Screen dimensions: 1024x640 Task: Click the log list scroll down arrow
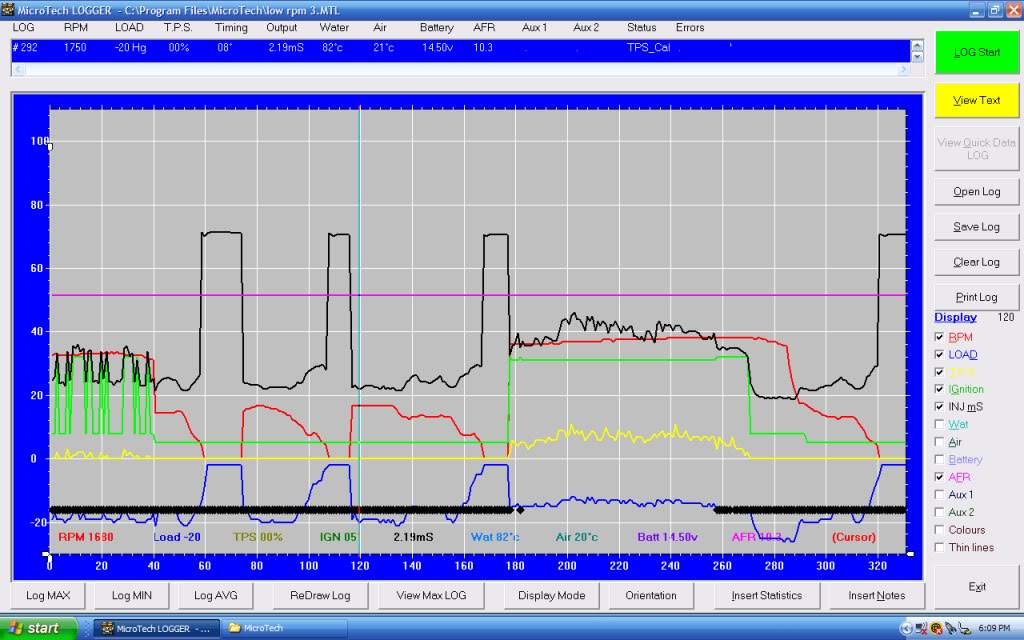(x=917, y=57)
